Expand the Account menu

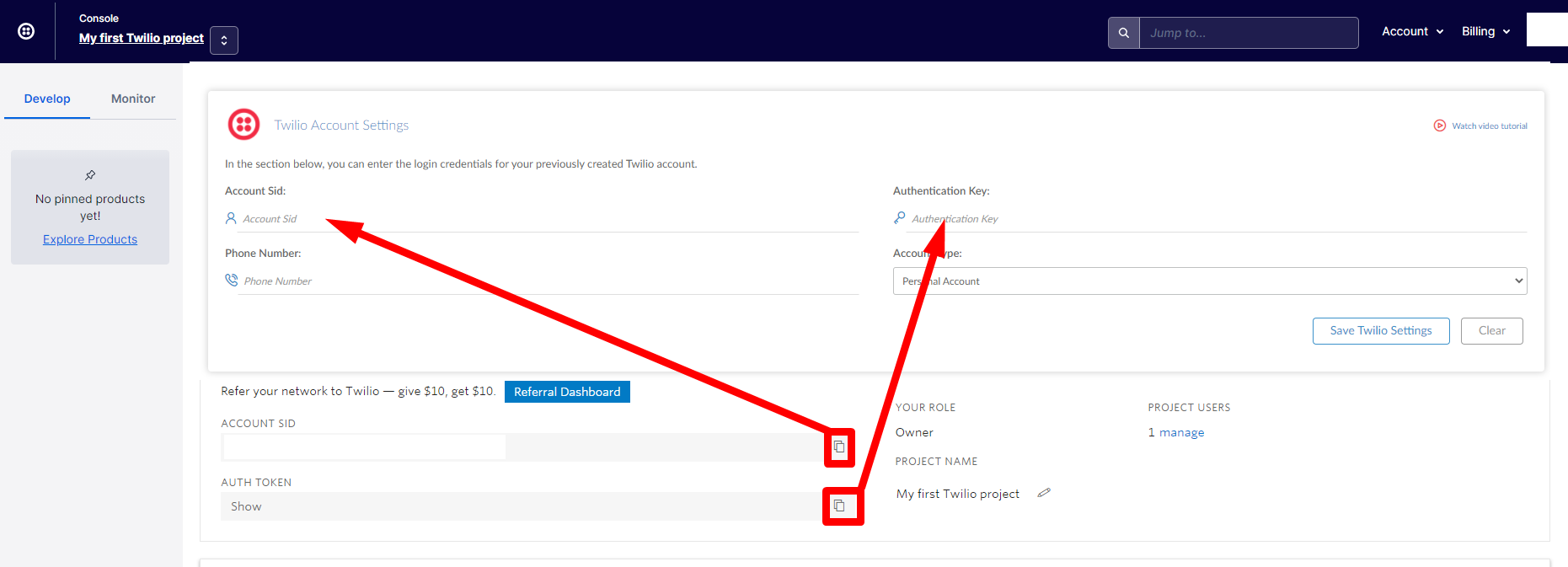[1413, 31]
